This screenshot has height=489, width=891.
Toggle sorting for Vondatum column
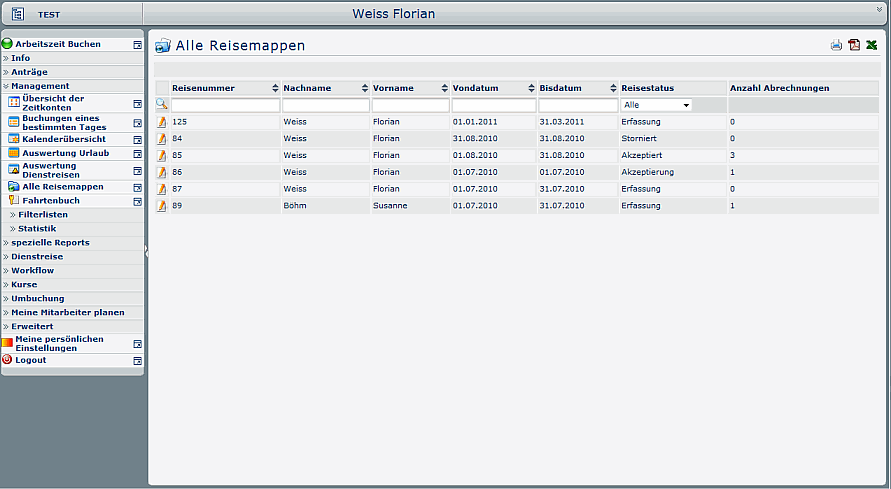point(531,88)
